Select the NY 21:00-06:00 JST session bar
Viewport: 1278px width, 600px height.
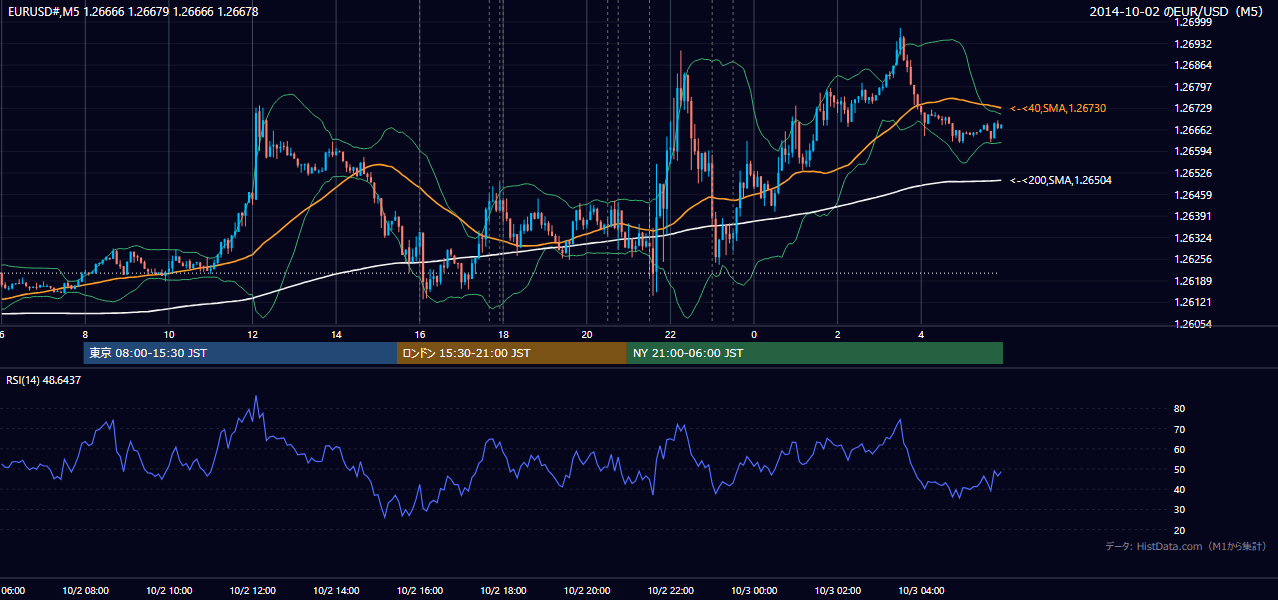[x=815, y=353]
